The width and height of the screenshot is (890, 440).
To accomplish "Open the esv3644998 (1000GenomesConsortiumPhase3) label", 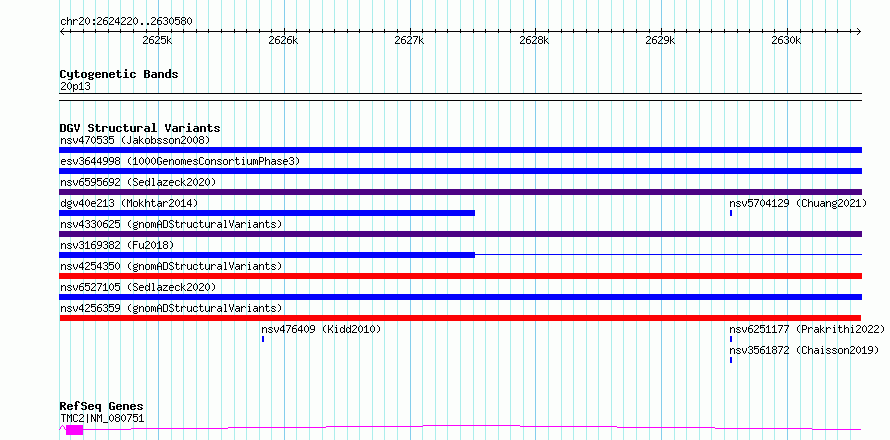I will pos(180,161).
